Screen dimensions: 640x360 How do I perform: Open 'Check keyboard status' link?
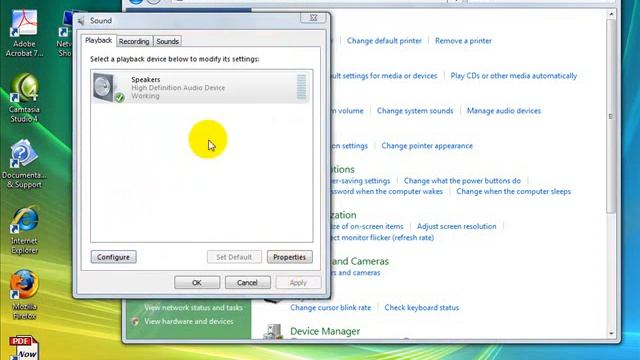pos(422,308)
